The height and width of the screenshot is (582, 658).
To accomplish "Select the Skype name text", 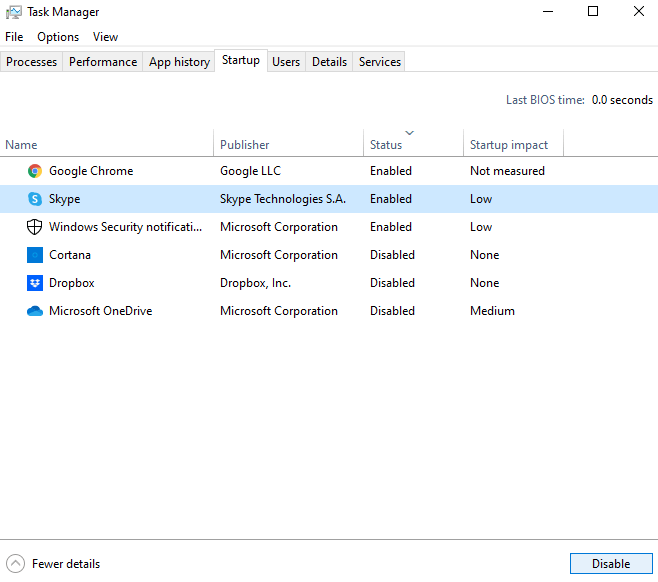I will (64, 199).
